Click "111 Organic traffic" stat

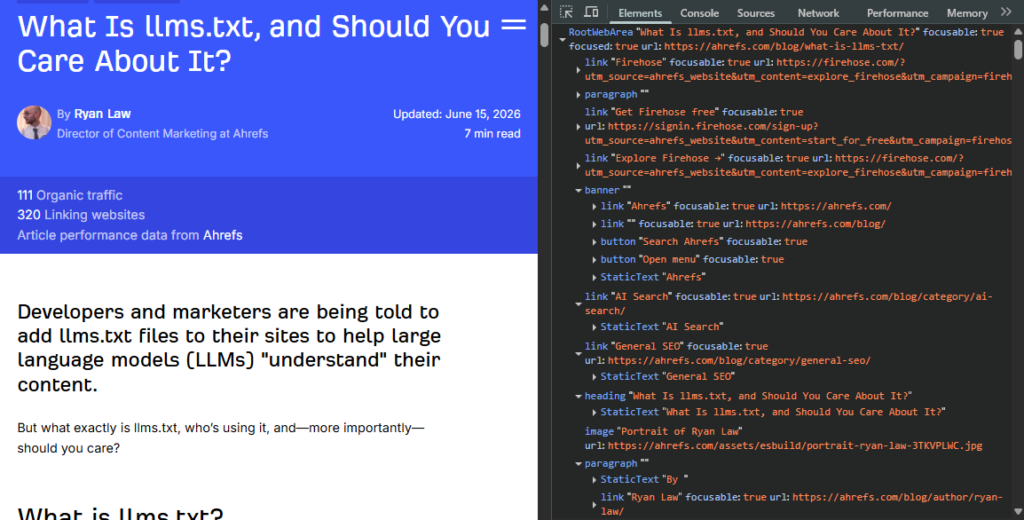tap(70, 195)
